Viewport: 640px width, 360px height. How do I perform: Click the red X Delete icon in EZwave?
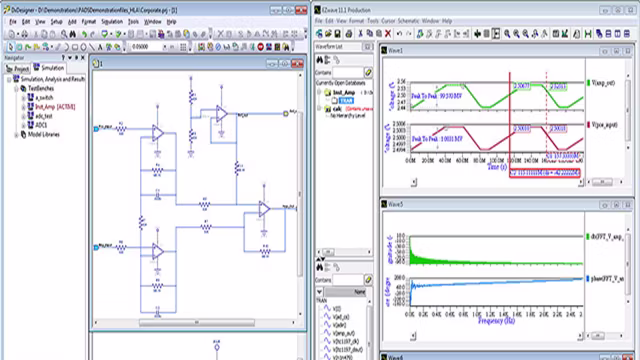coord(388,34)
